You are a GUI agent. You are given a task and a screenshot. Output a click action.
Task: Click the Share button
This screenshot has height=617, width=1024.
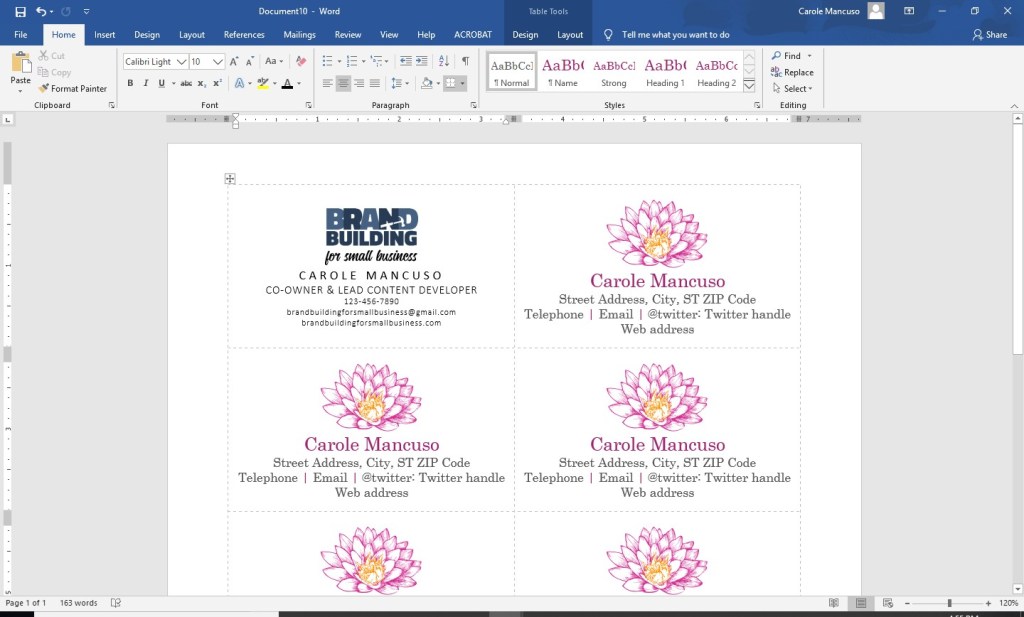[x=989, y=35]
